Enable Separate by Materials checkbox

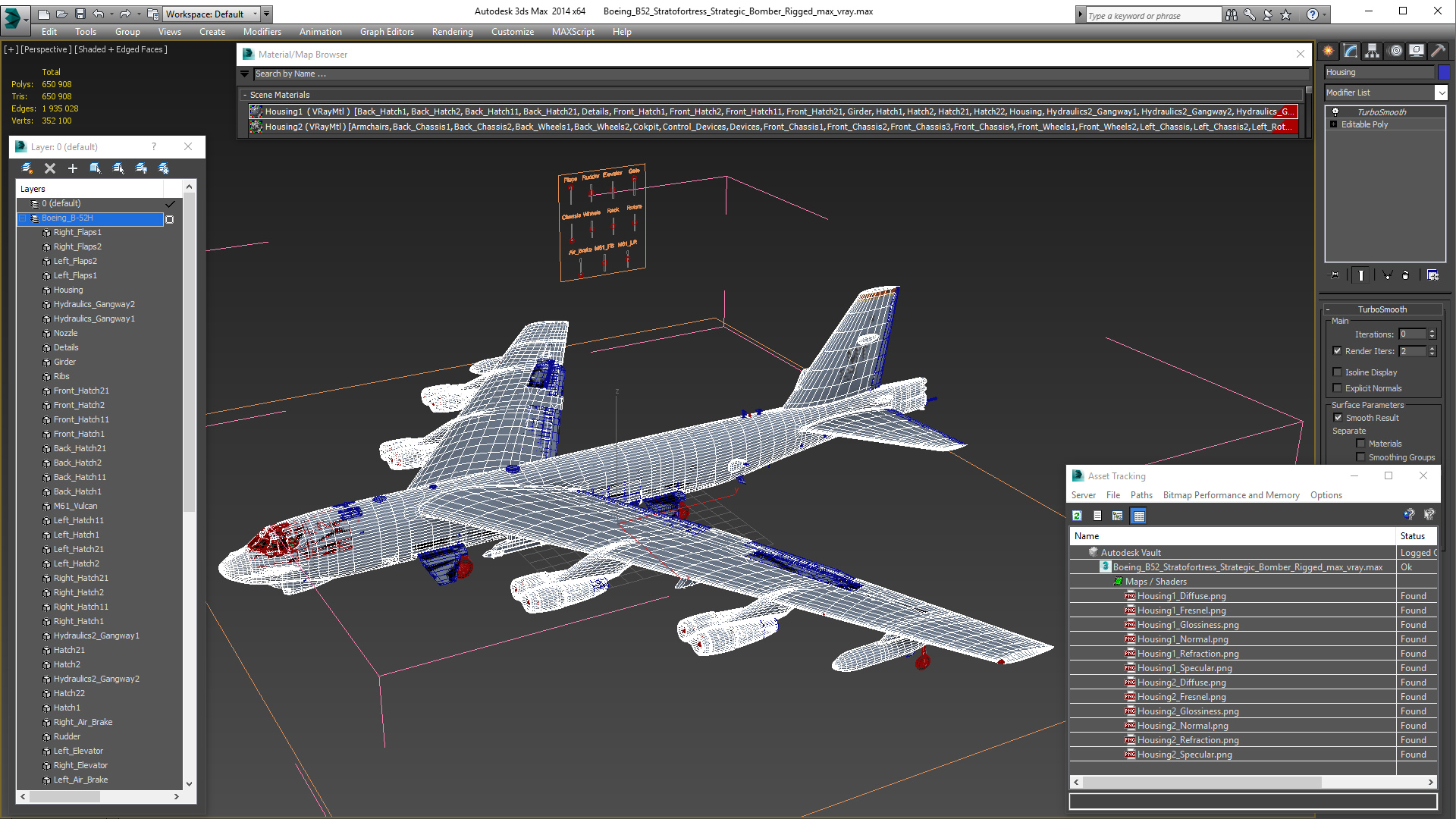pos(1361,444)
